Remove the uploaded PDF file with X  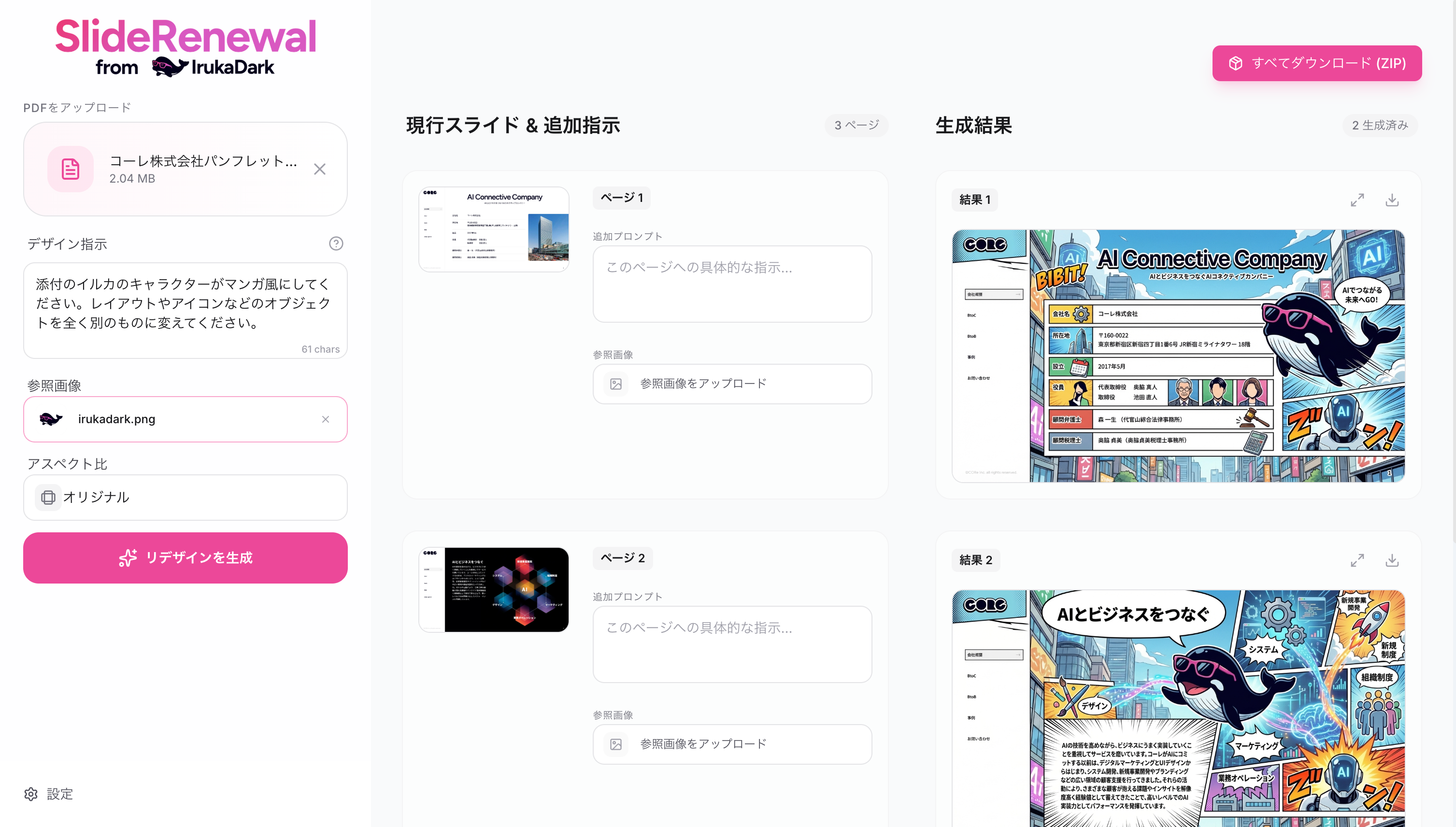[x=320, y=169]
